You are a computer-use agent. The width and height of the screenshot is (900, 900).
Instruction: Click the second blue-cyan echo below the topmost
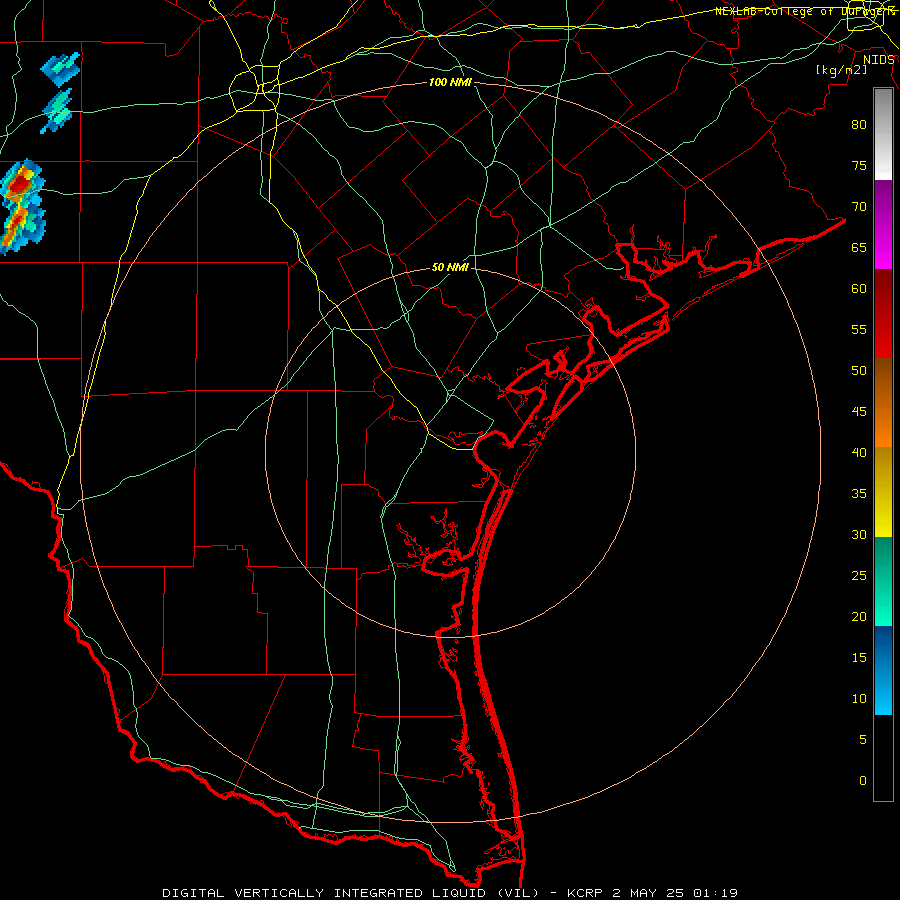[x=57, y=110]
